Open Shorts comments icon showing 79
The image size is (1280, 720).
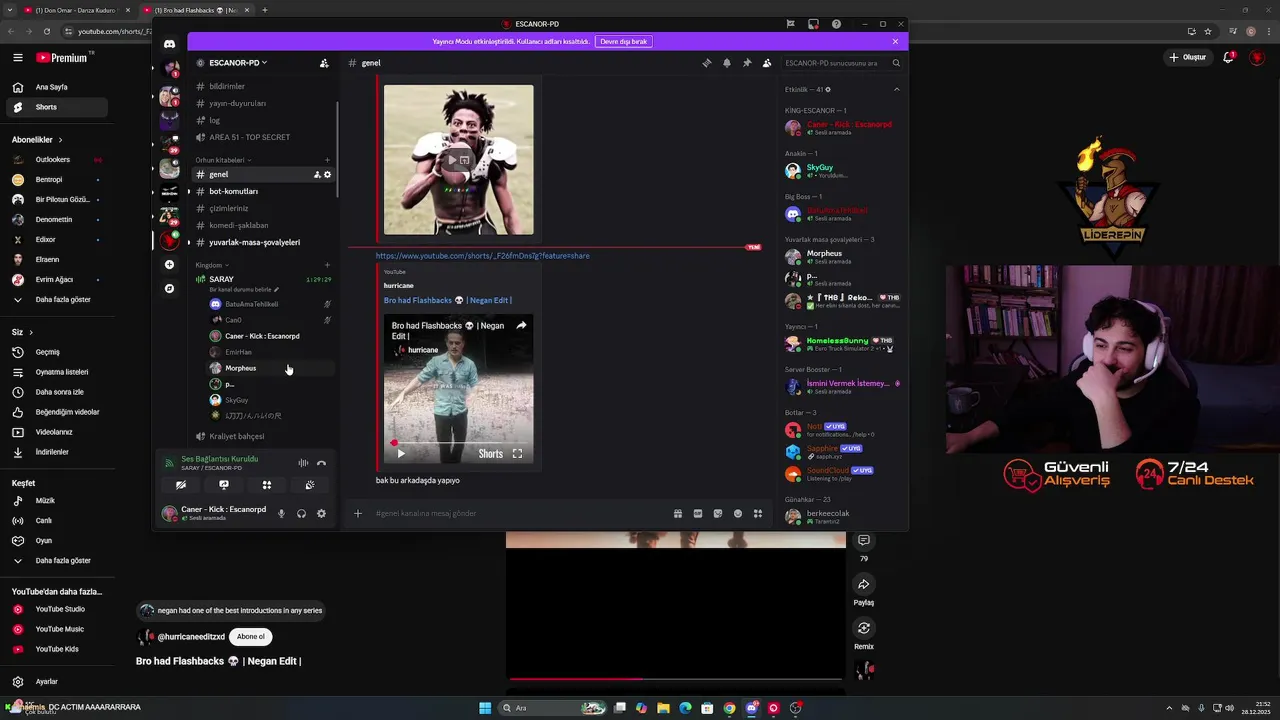864,541
